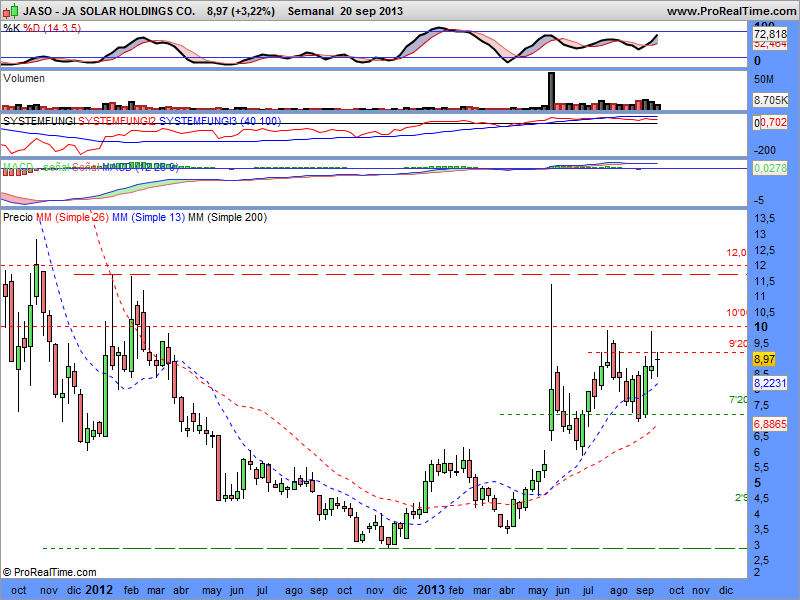800x600 pixels.
Task: Click the %K stochastic label
Action: coord(11,28)
